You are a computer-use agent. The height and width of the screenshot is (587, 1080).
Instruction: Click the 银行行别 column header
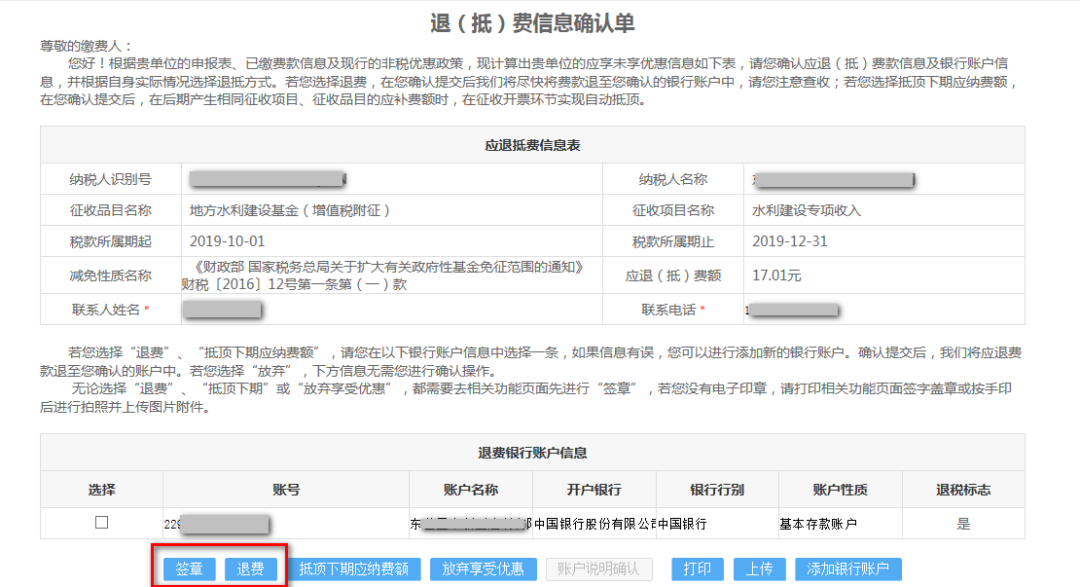tap(717, 490)
